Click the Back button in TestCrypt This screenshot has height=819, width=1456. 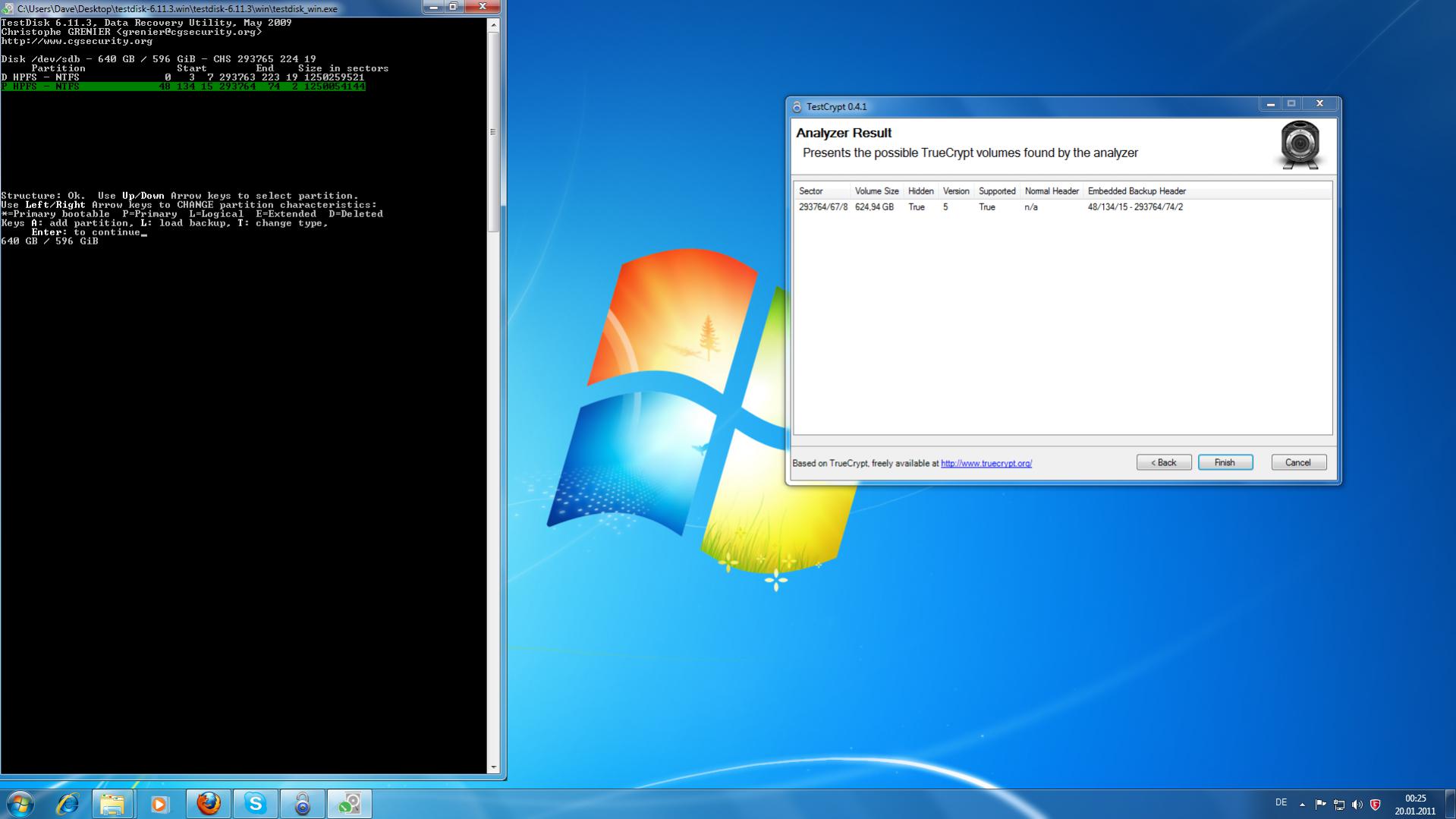tap(1164, 462)
